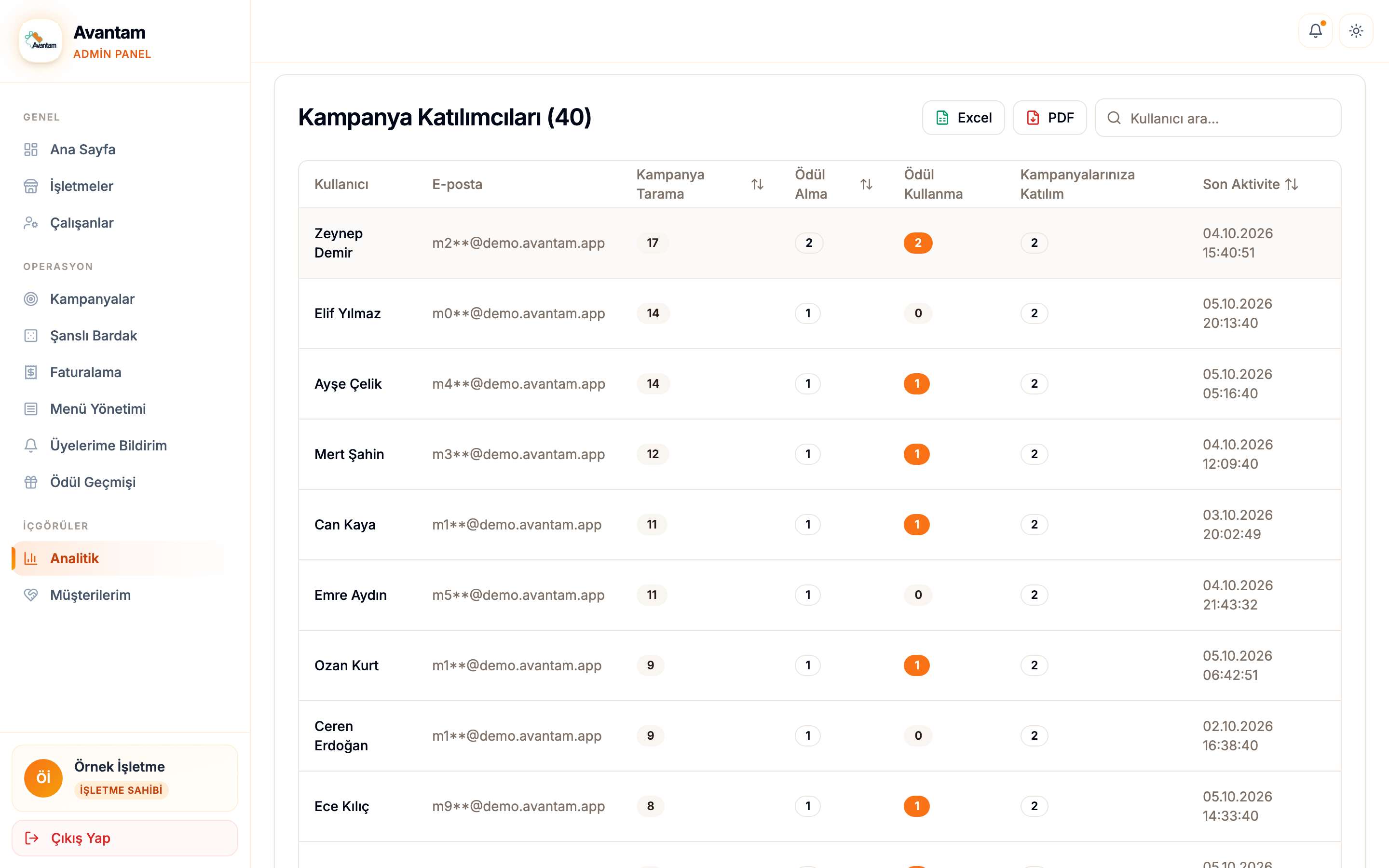
Task: Sort by Ödül Alma column arrows
Action: (866, 184)
